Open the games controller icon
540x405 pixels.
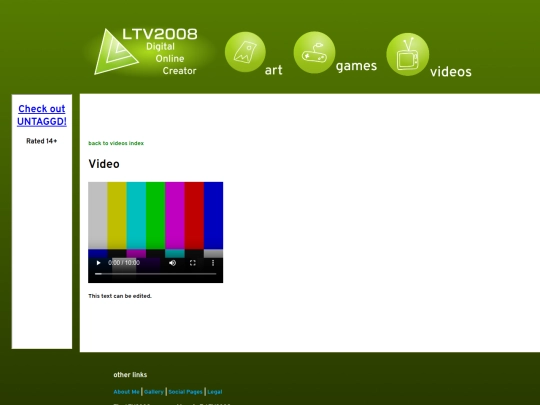(314, 52)
